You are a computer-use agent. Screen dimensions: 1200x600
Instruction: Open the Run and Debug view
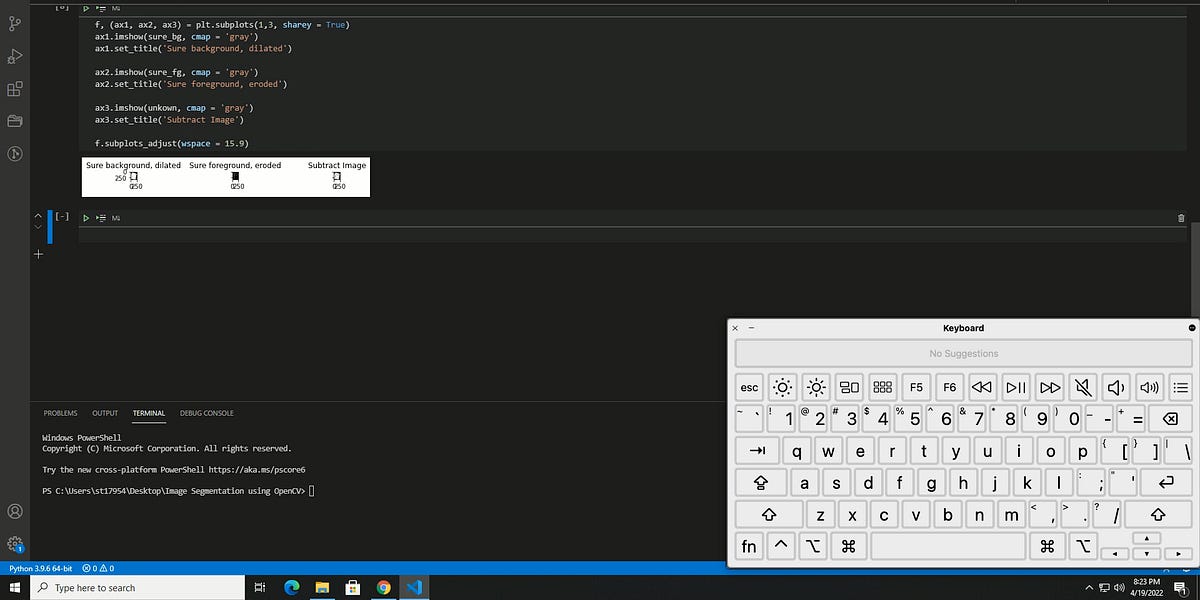(15, 55)
